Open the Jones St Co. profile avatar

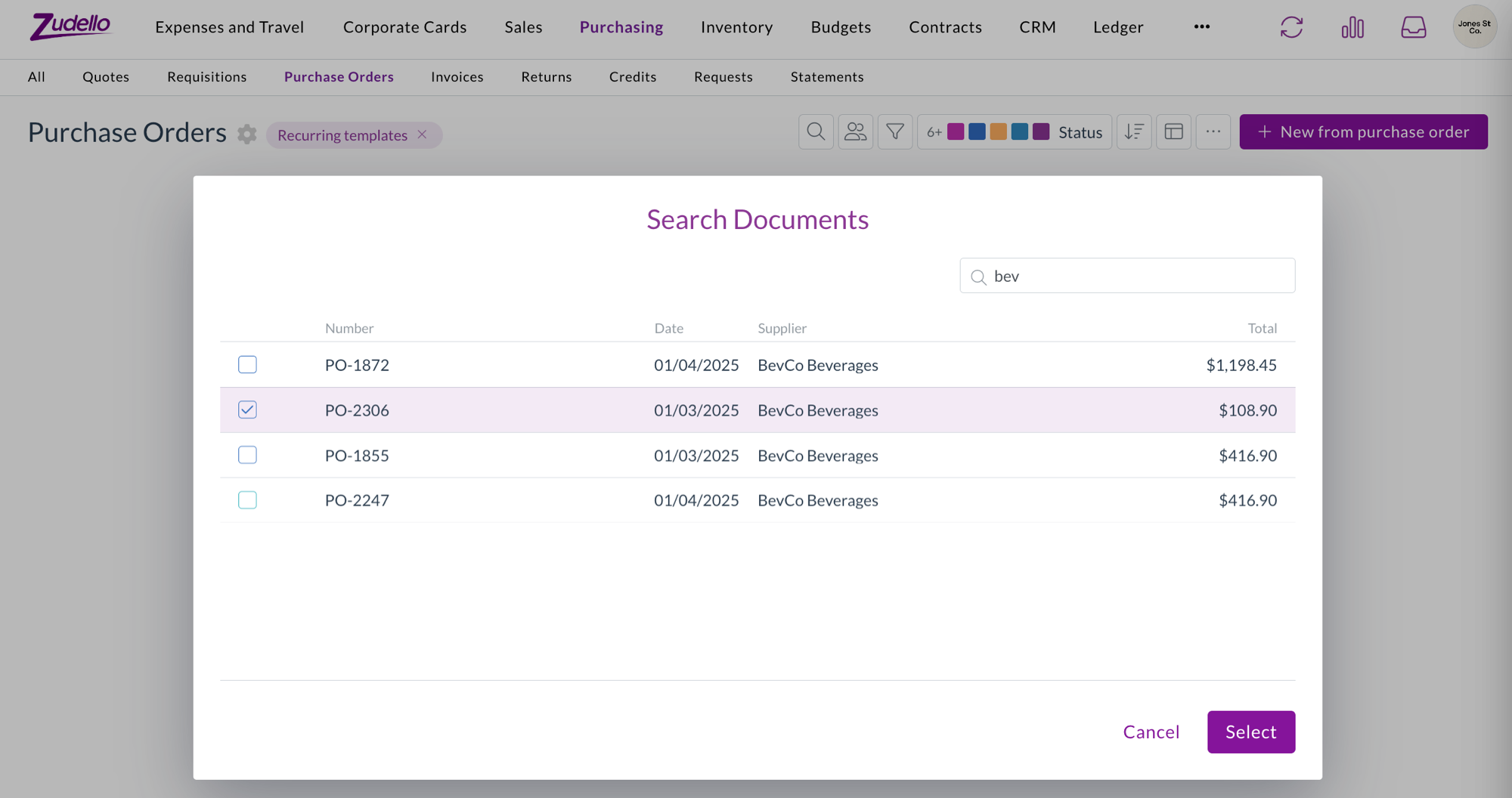pos(1474,27)
